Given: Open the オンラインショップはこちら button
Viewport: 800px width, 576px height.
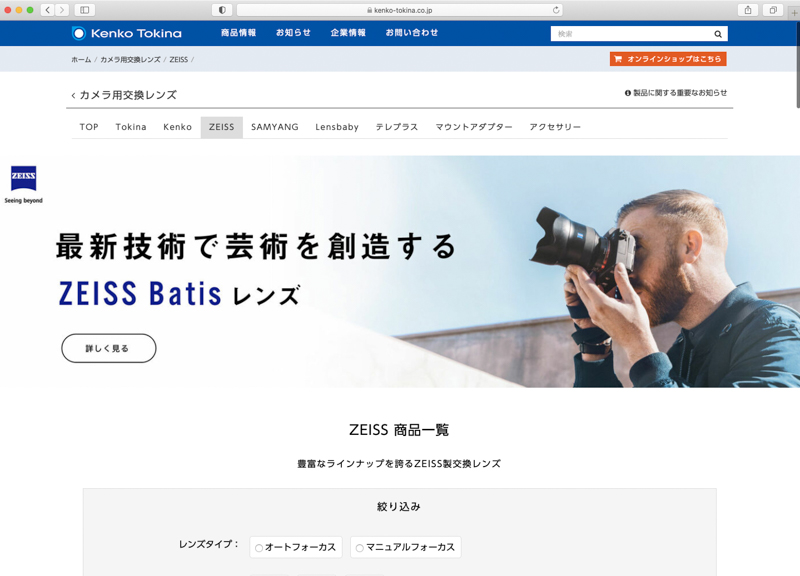Looking at the screenshot, I should 668,59.
